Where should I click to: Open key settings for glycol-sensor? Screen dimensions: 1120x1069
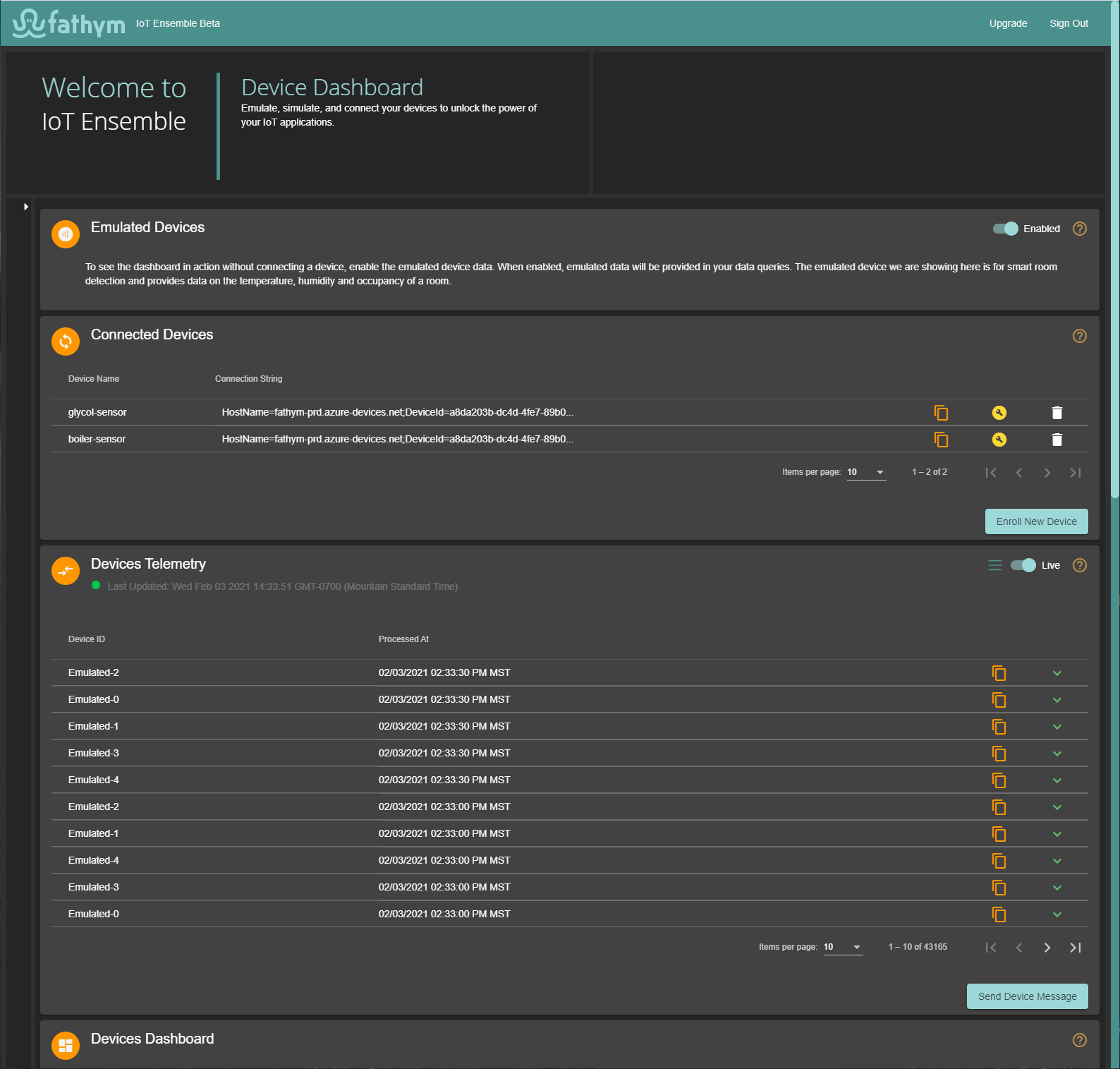point(999,413)
